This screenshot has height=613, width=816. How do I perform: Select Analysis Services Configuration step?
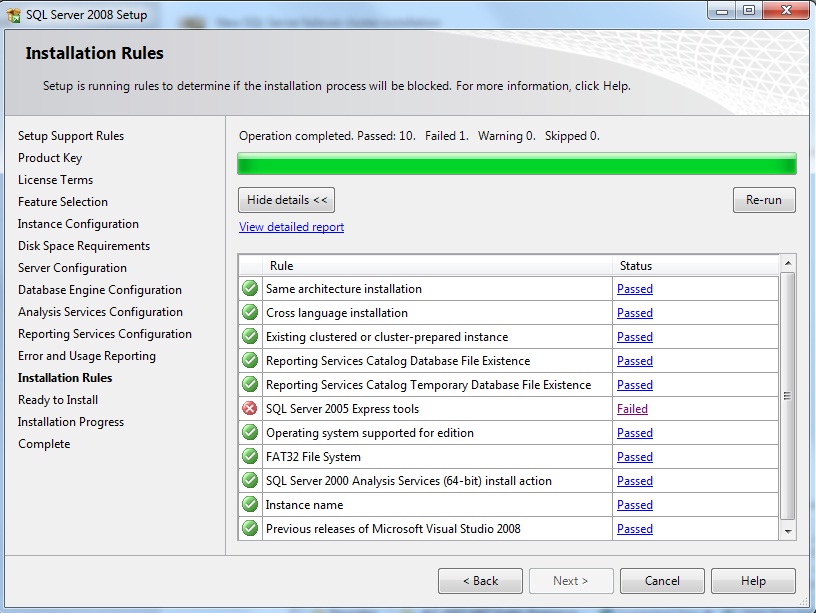pos(100,312)
